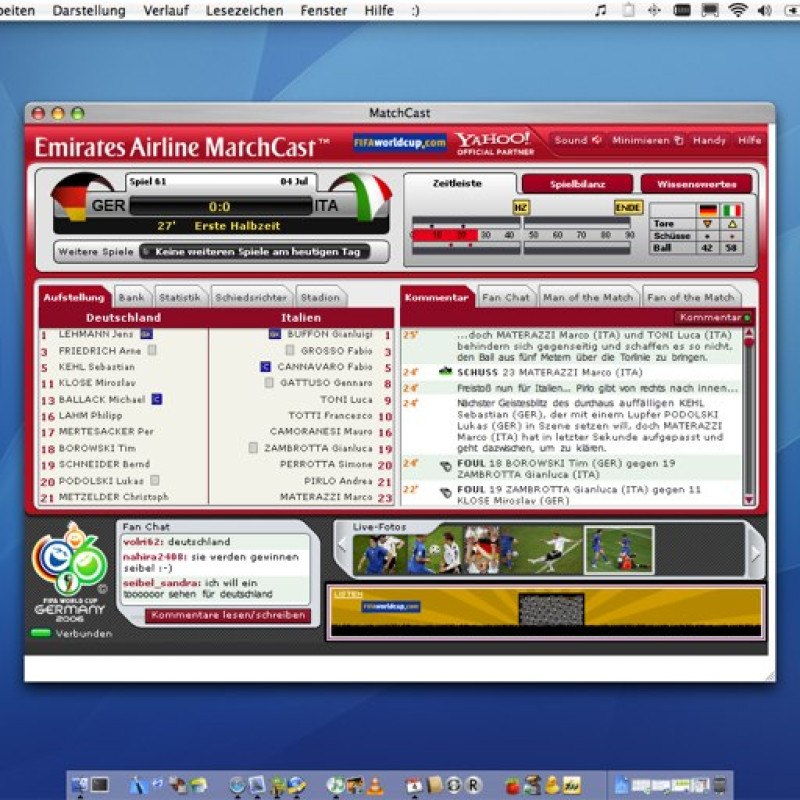The height and width of the screenshot is (800, 800).
Task: Select the Spielbilanz tab
Action: 578,184
